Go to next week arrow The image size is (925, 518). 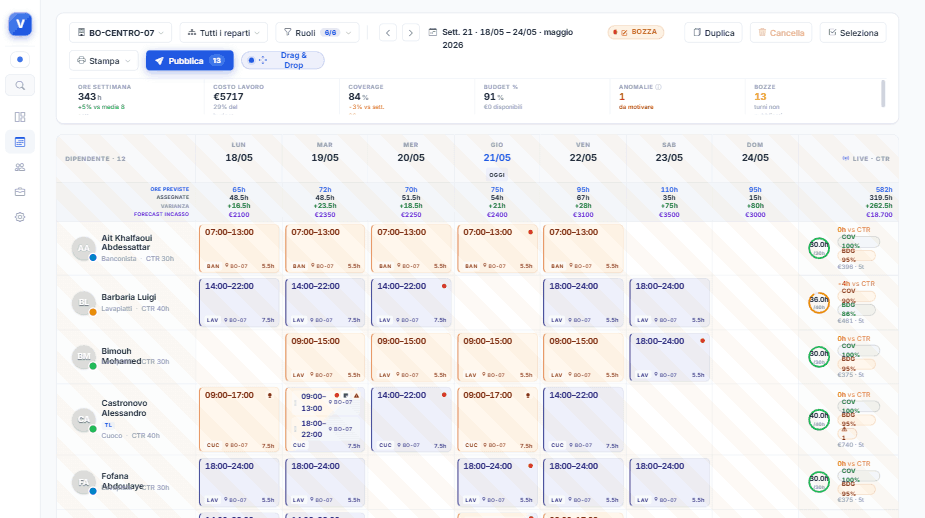pyautogui.click(x=411, y=32)
